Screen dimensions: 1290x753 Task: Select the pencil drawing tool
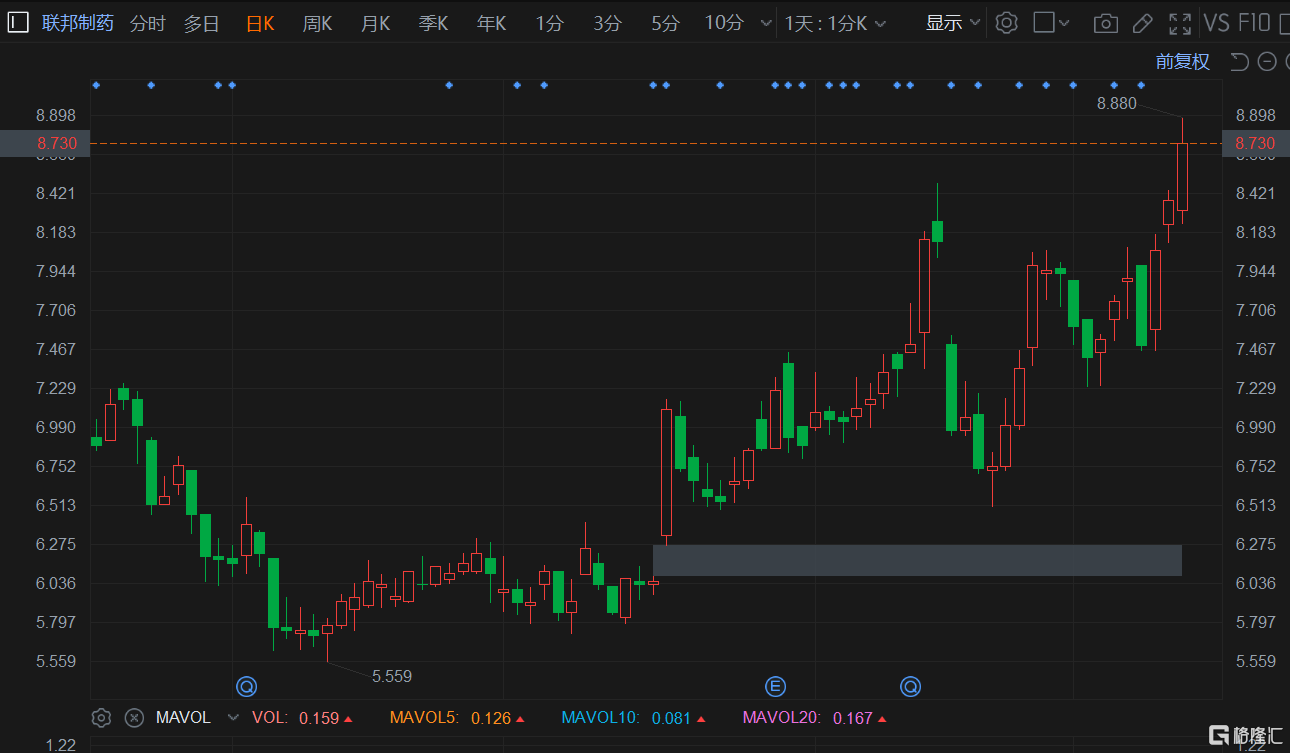[1142, 22]
